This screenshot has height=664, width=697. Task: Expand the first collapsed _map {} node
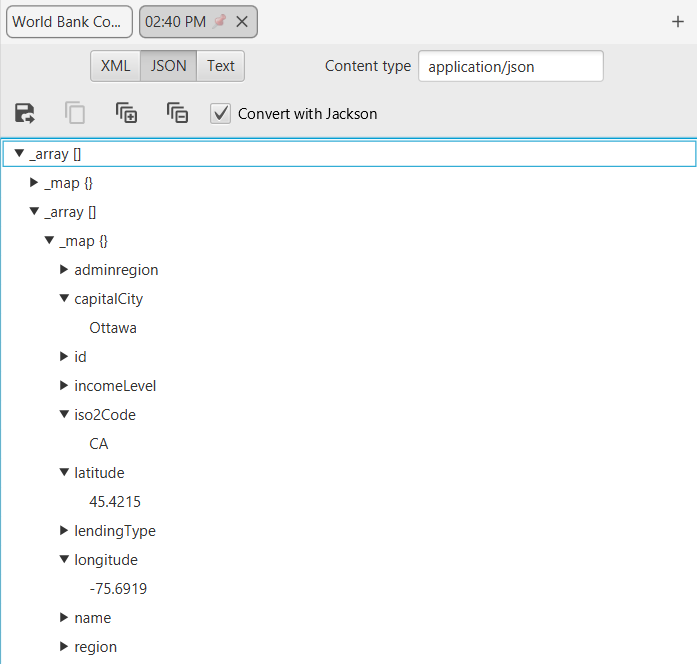[34, 183]
